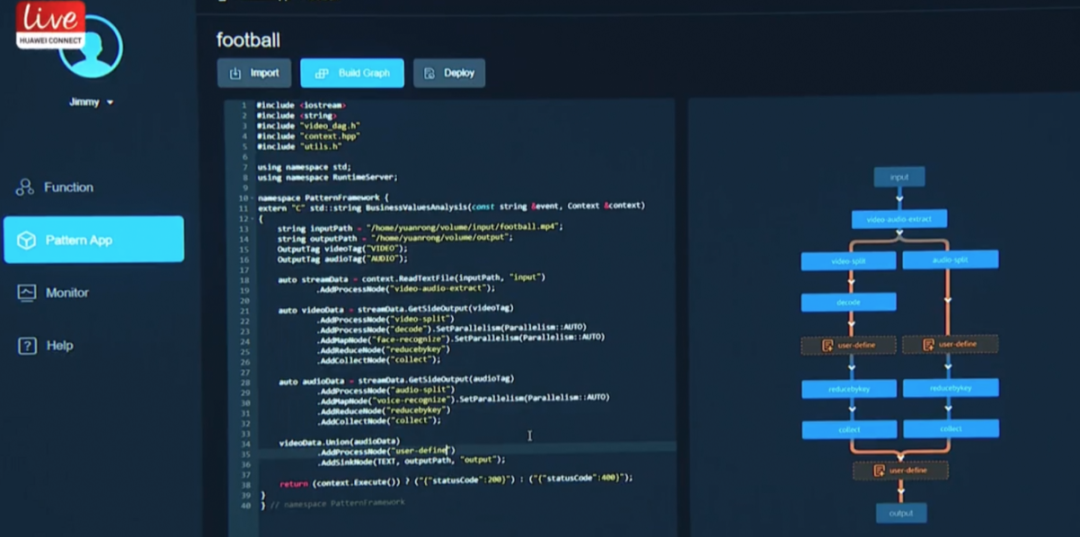
Task: Go to the Monitor menu item
Action: tap(67, 293)
